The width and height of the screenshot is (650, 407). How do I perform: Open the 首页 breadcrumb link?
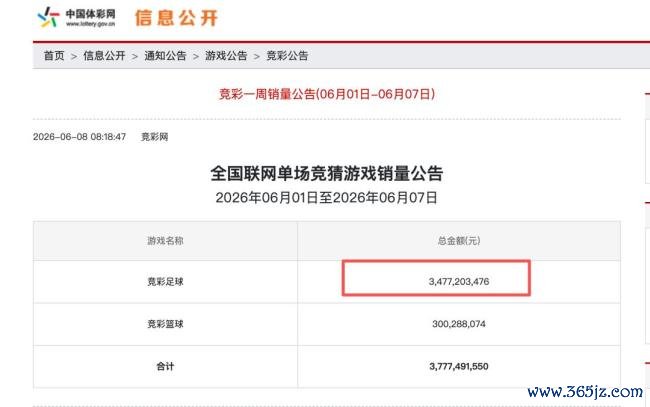coord(54,56)
